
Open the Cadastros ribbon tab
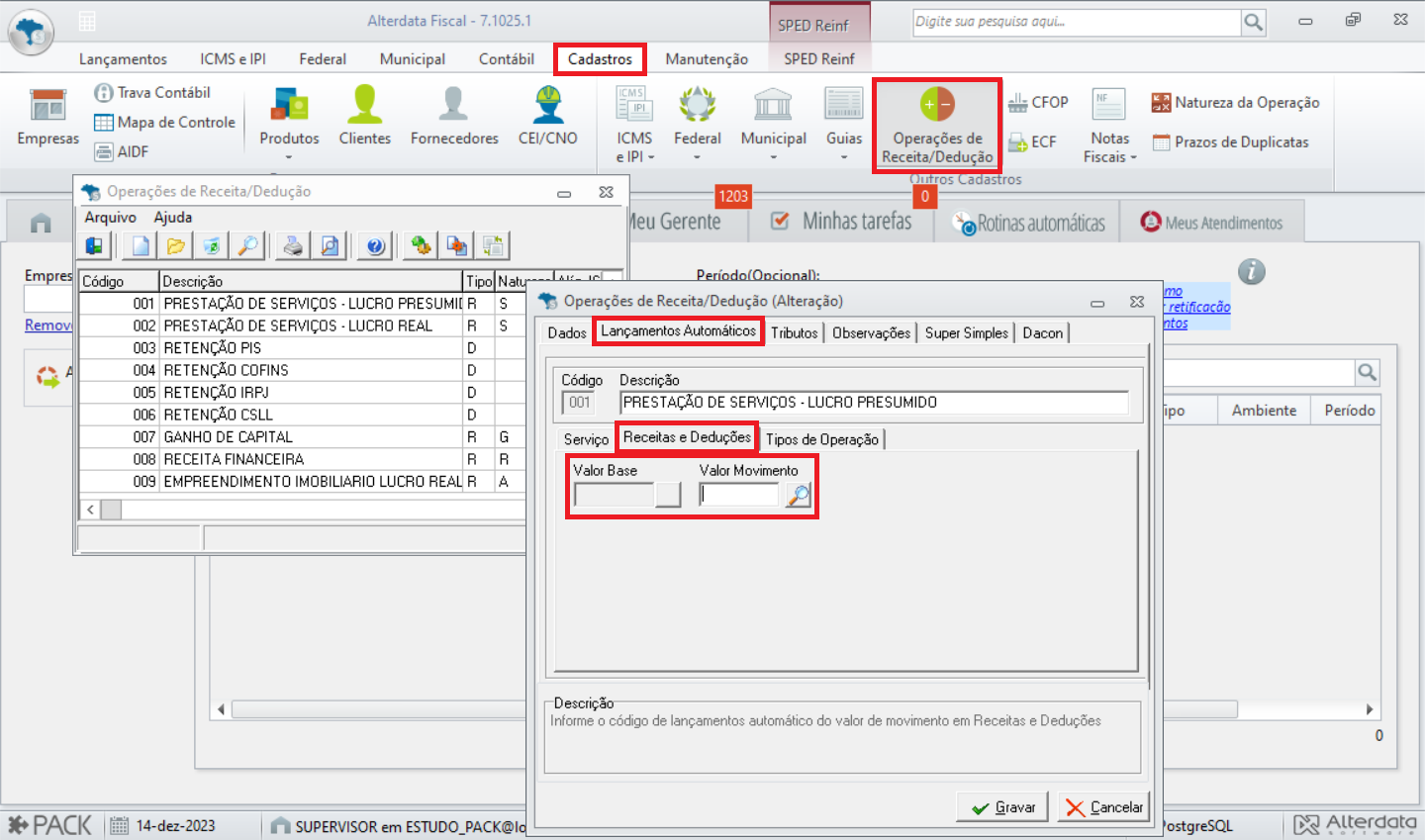point(600,59)
